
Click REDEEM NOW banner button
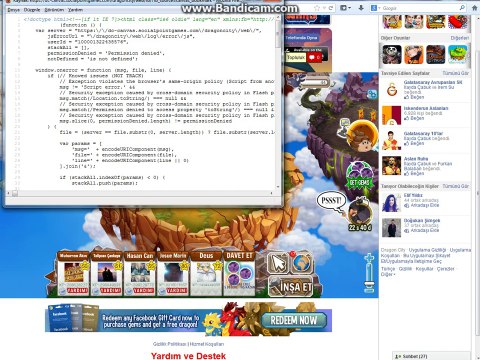tap(294, 320)
